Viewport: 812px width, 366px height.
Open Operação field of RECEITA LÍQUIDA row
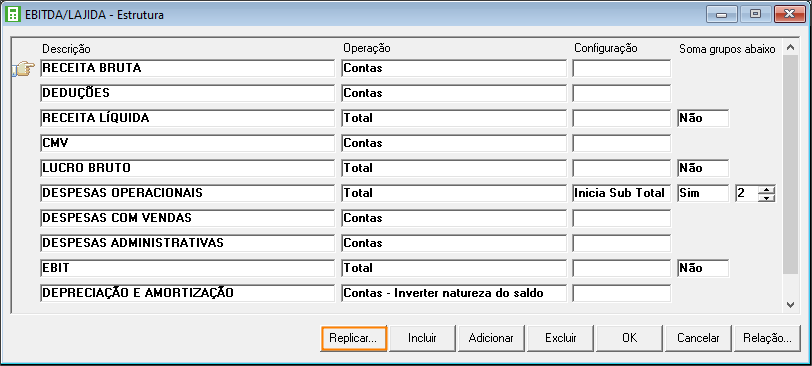click(x=454, y=118)
